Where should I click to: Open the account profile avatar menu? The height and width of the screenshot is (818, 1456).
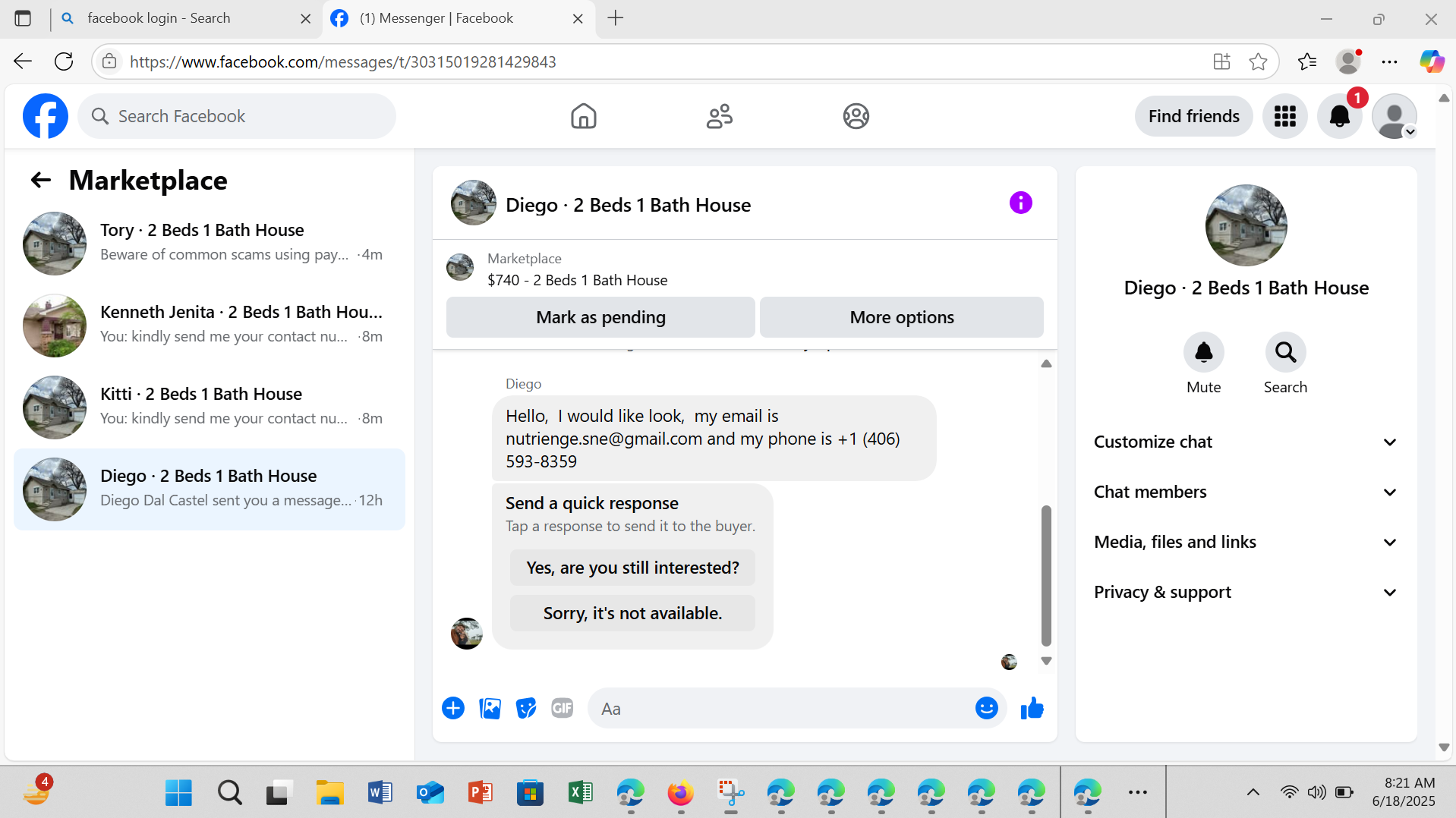[x=1395, y=116]
